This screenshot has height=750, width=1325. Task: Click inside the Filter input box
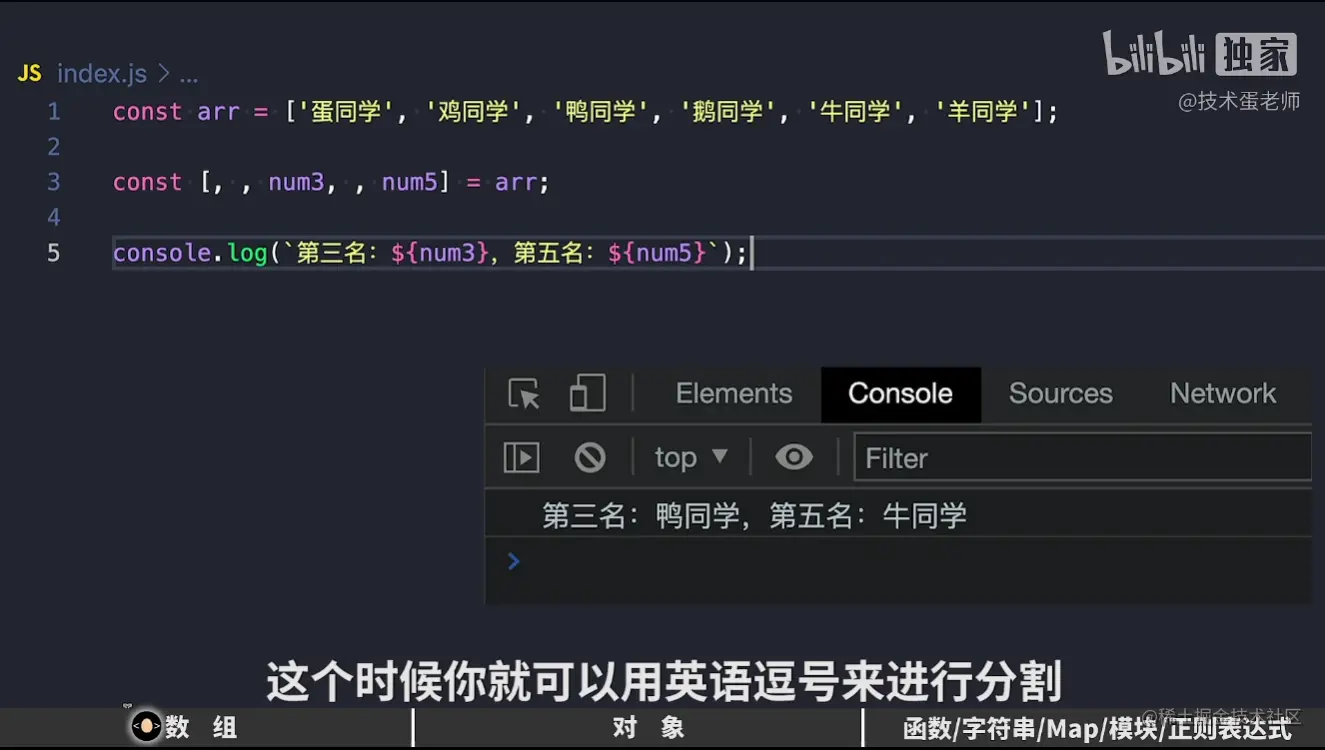[1080, 457]
